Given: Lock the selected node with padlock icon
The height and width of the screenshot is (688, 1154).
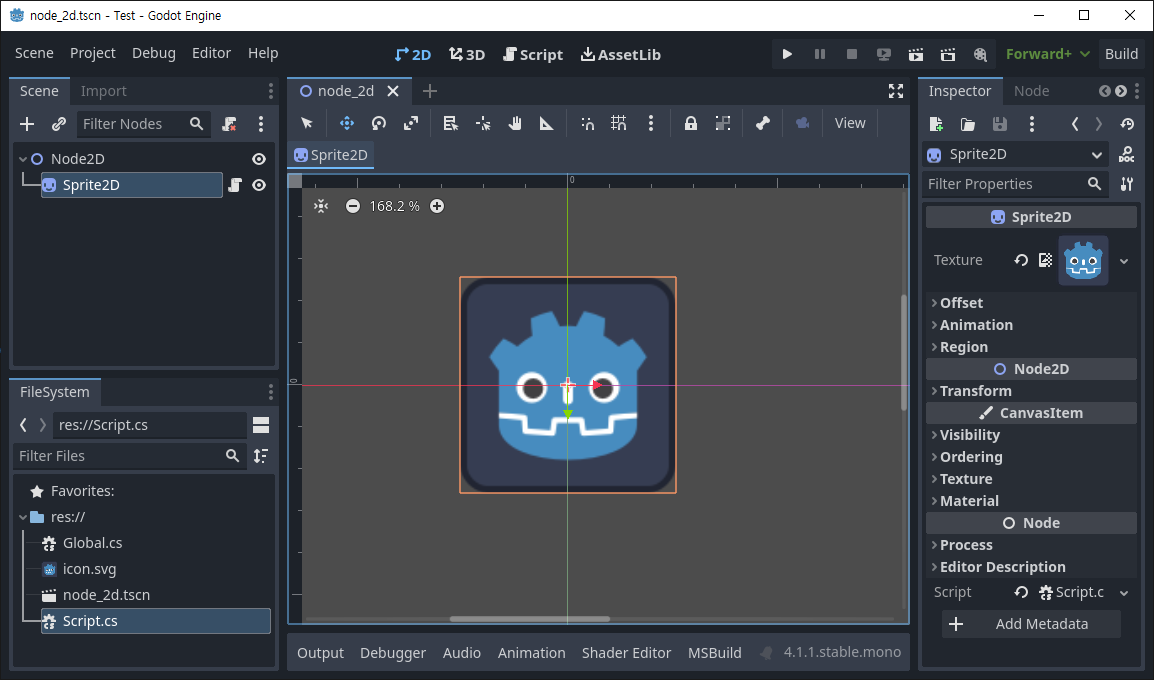Looking at the screenshot, I should click(x=690, y=124).
